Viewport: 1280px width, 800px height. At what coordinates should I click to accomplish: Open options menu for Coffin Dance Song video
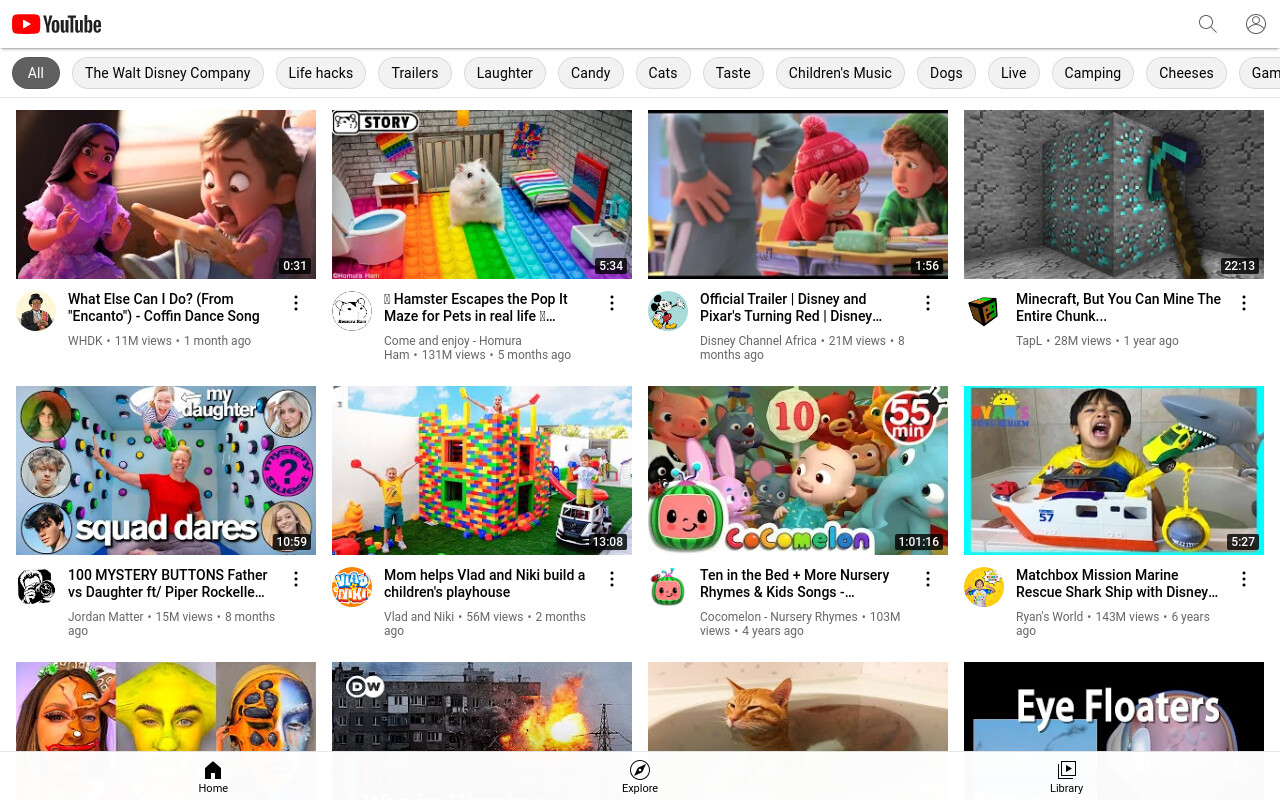296,303
